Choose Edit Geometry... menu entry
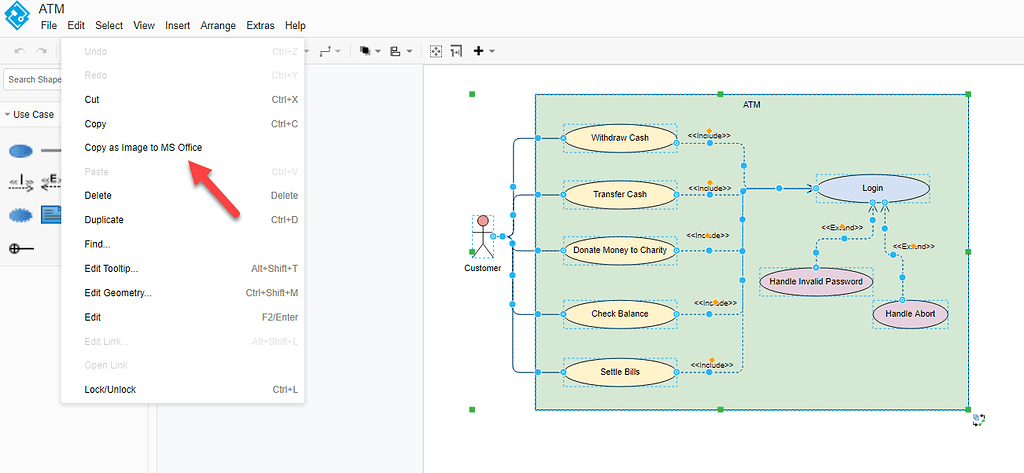The image size is (1024, 473). pyautogui.click(x=183, y=293)
